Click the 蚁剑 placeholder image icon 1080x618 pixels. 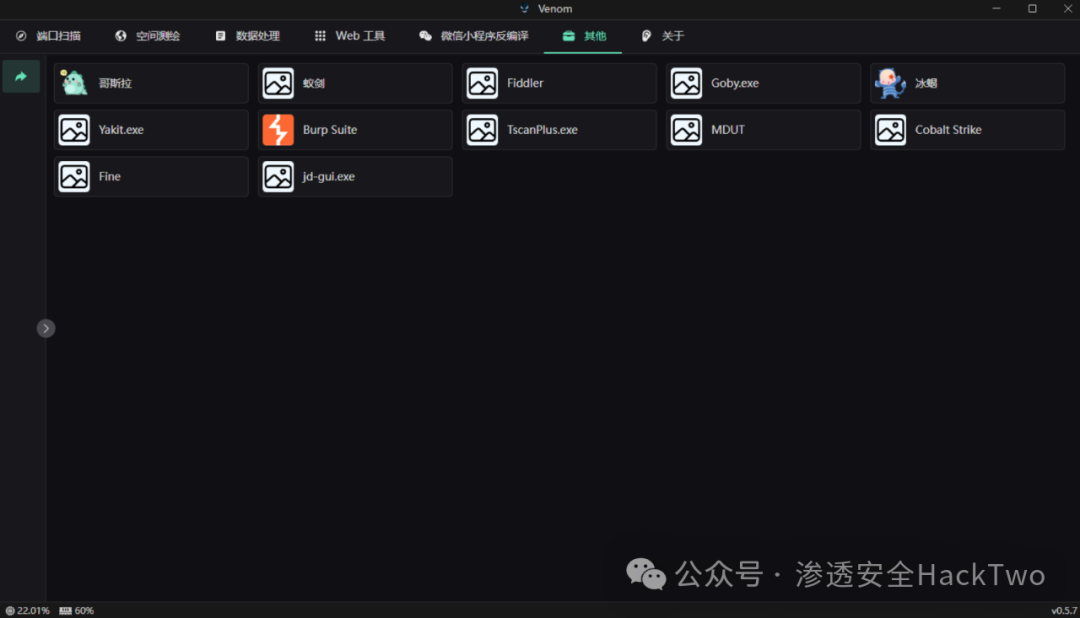278,83
